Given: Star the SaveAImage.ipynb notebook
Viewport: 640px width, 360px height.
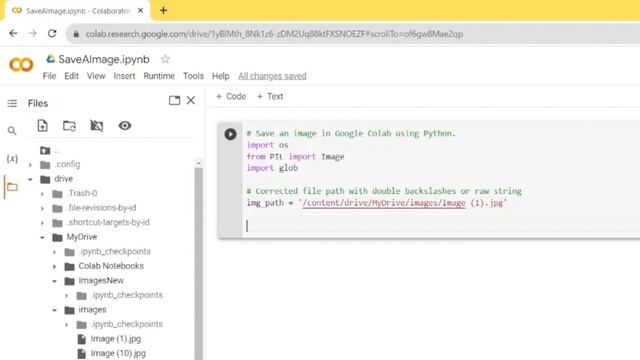Looking at the screenshot, I should (165, 59).
